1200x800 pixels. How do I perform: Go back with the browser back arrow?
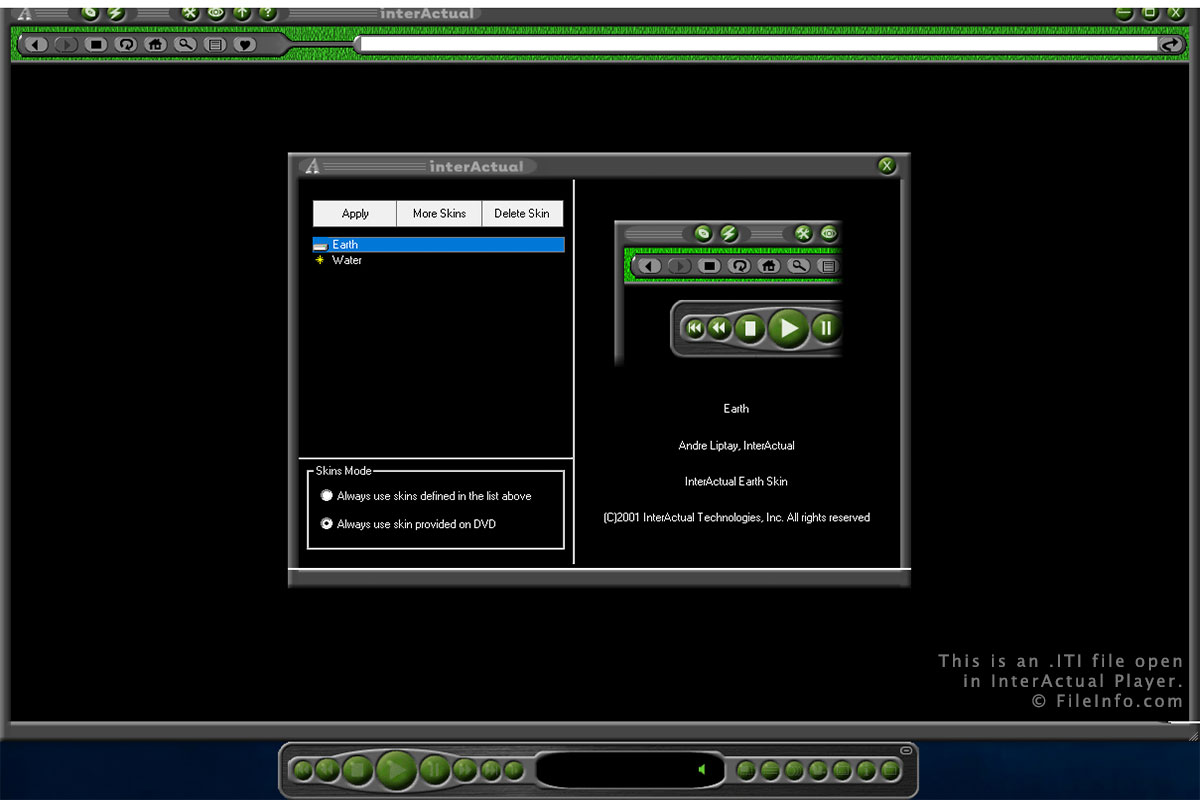38,44
